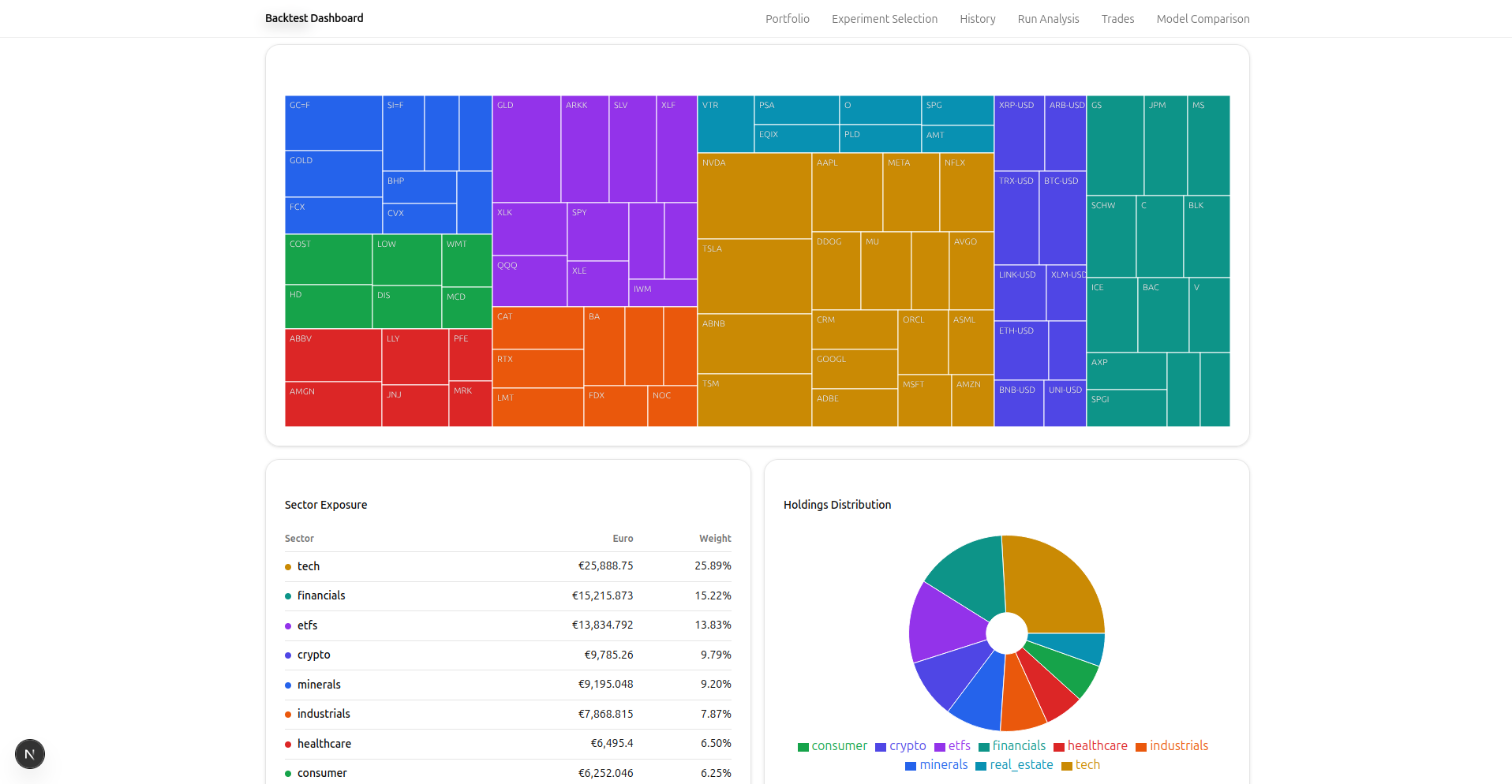Open the Model Comparison page
Screen dimensions: 1512x784
pyautogui.click(x=1203, y=19)
